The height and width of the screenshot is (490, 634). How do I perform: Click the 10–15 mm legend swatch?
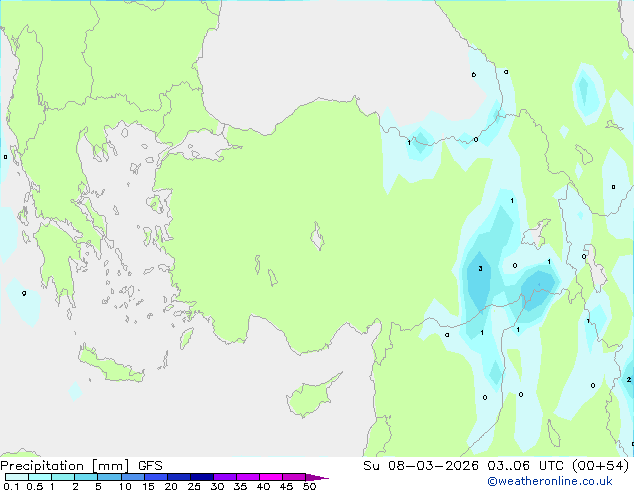click(x=132, y=477)
